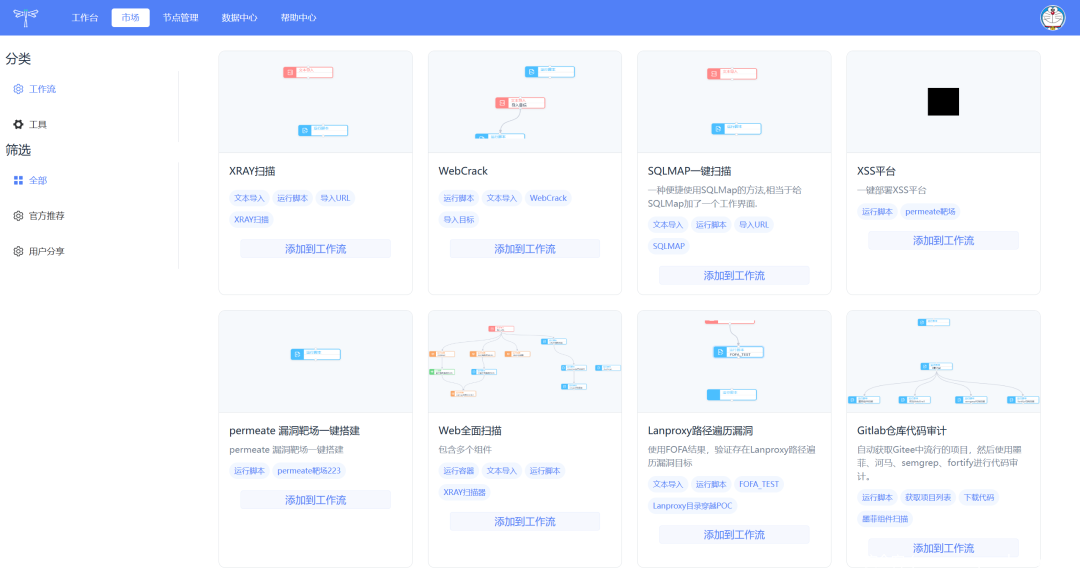Click the gear icon beside 官方推荐
Screen dimensions: 1080x580
pyautogui.click(x=18, y=216)
